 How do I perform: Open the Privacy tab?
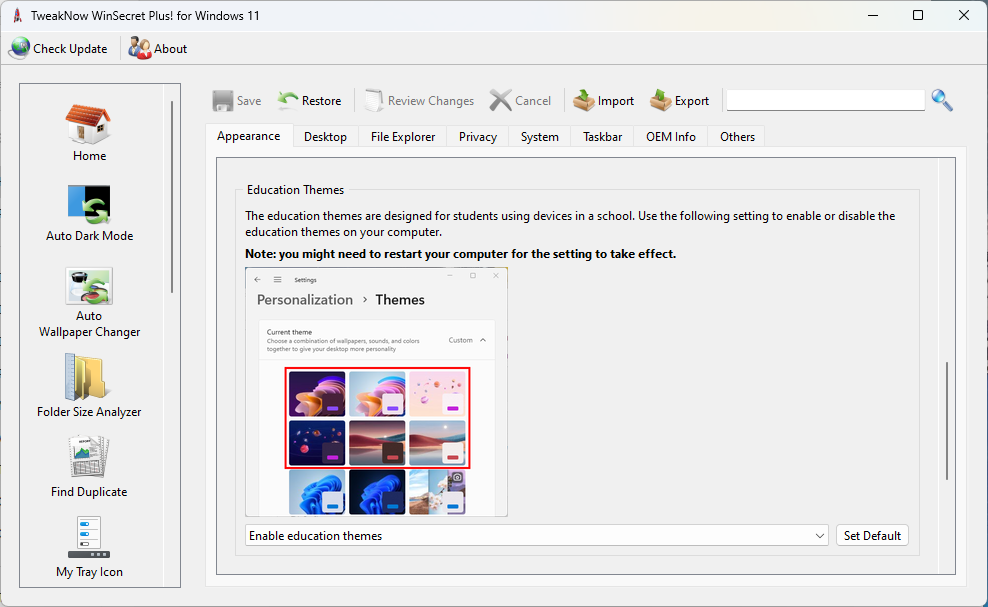(x=478, y=137)
